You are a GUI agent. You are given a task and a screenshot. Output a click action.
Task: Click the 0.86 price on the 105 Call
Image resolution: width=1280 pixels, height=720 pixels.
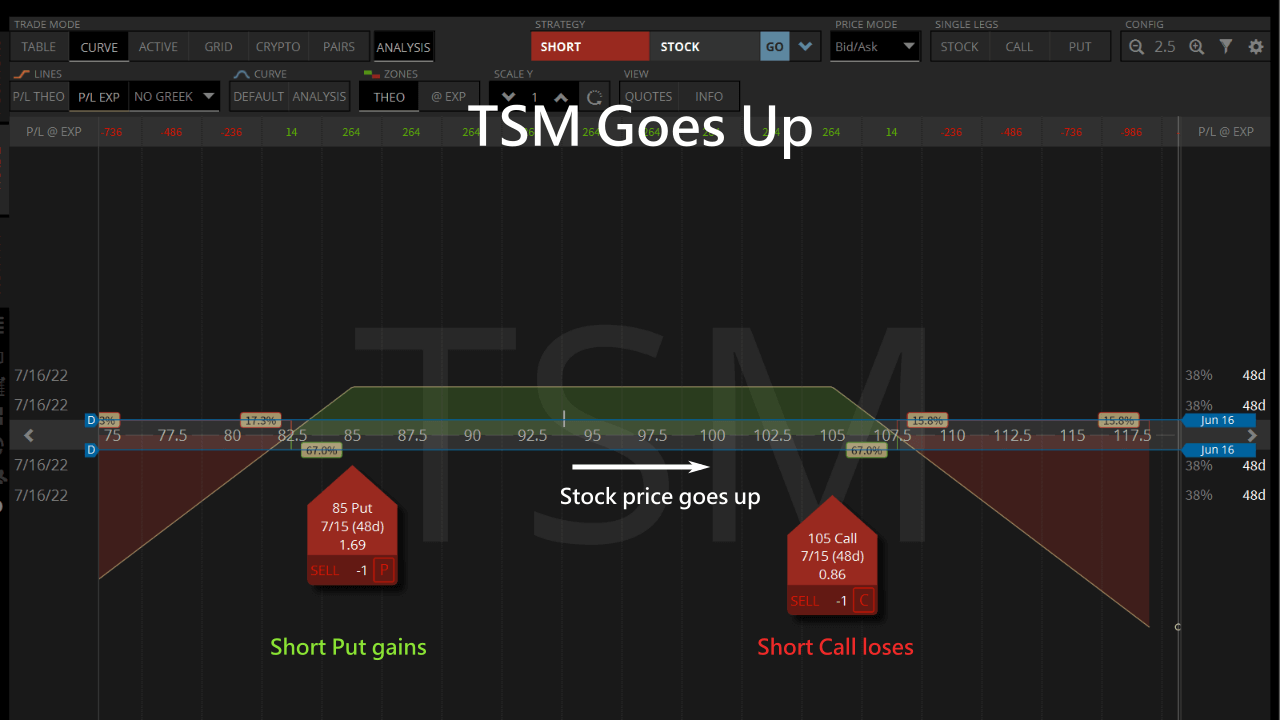[832, 575]
